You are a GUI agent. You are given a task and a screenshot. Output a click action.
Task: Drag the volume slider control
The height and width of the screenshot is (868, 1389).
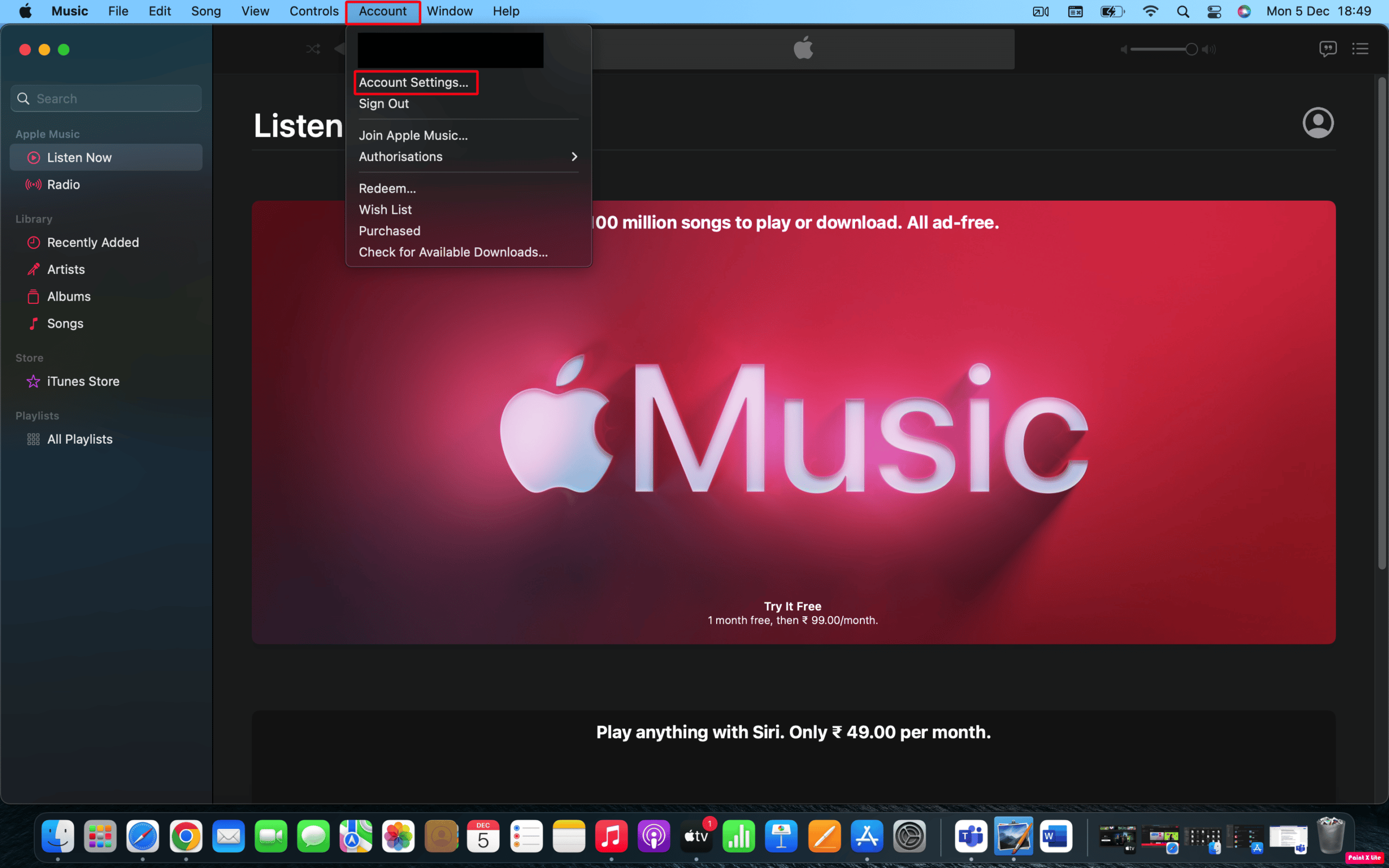coord(1190,48)
